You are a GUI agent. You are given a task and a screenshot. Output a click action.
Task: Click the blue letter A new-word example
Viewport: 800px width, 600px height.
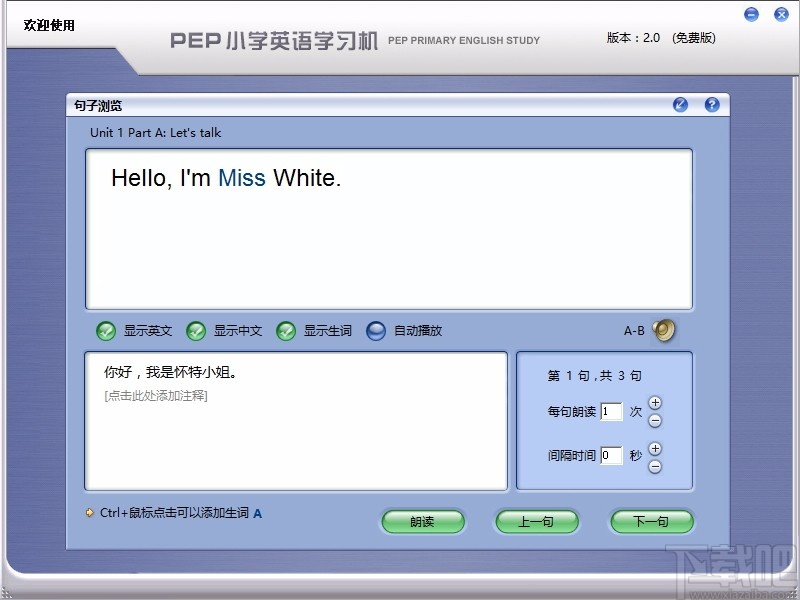pyautogui.click(x=257, y=513)
